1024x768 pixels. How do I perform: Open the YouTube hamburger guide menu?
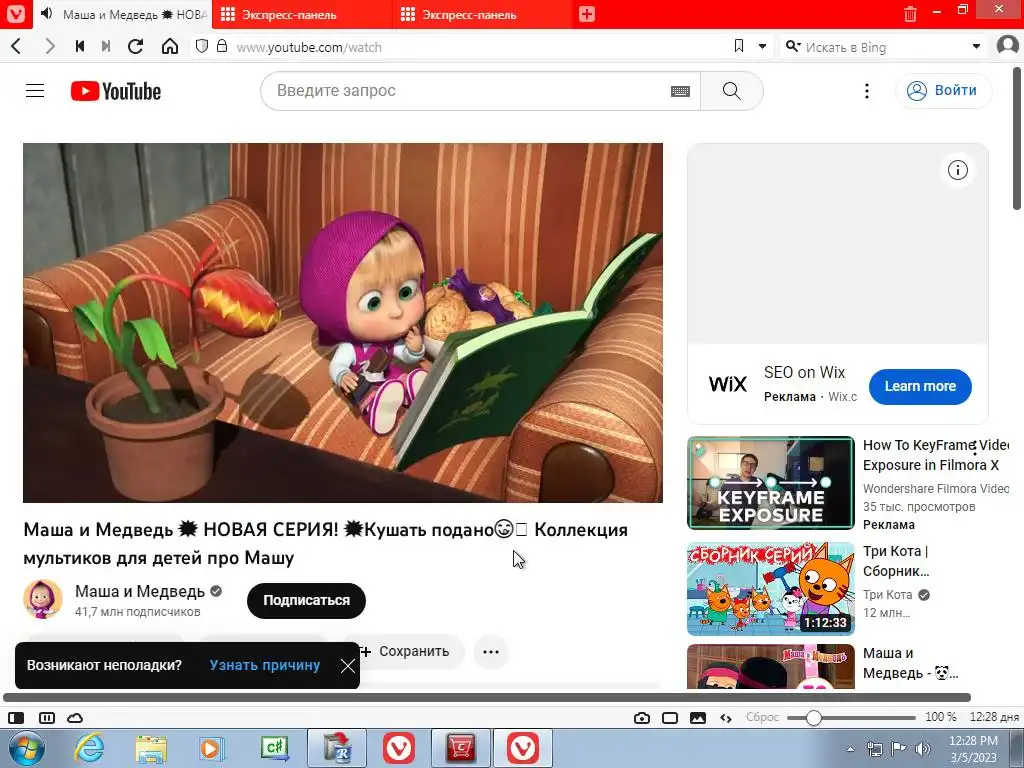coord(35,91)
